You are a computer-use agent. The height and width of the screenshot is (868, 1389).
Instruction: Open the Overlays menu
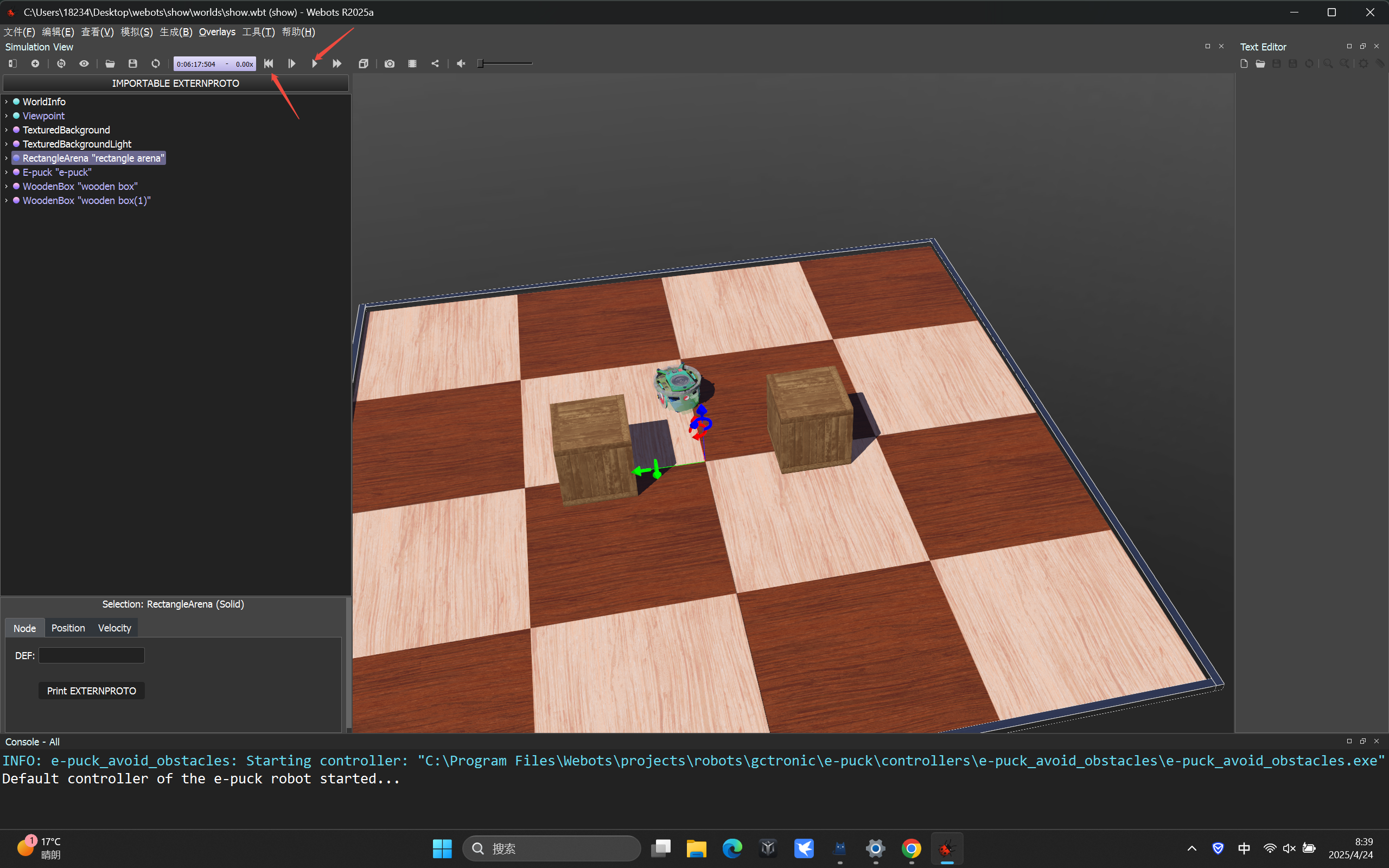point(217,32)
